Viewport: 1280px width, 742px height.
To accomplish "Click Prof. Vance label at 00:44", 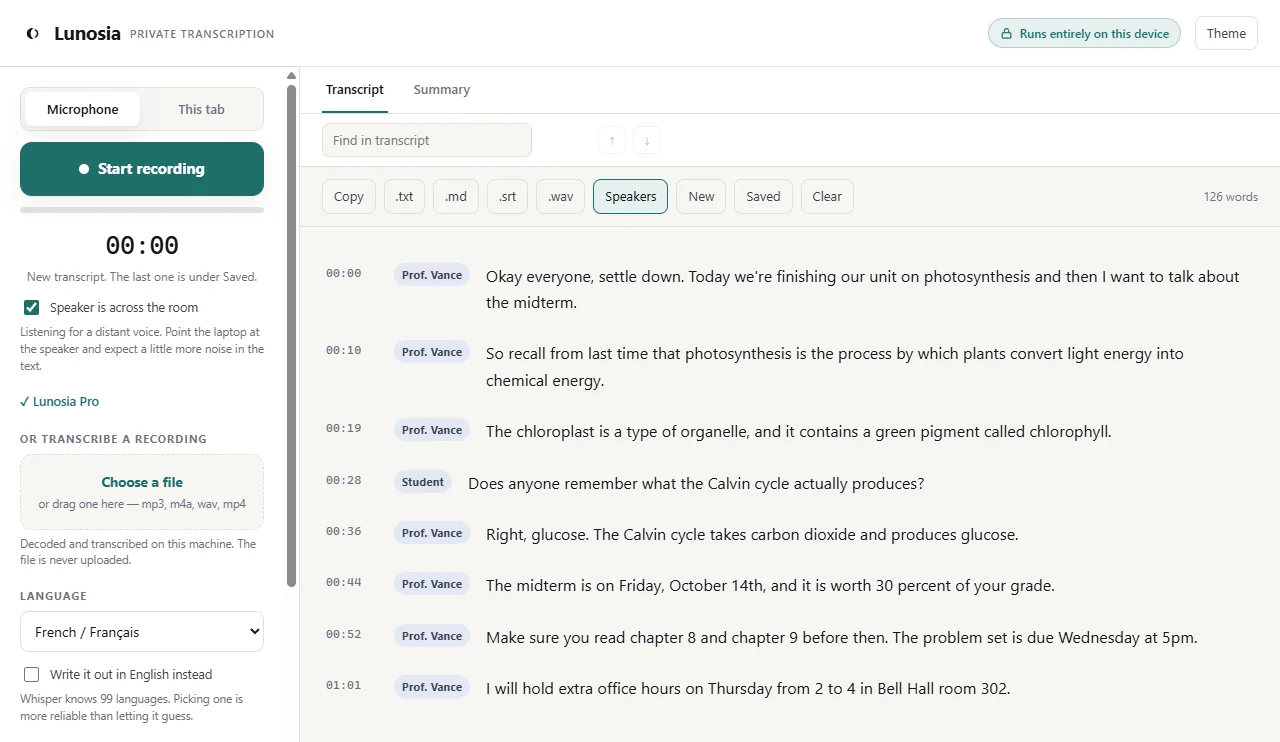I will pyautogui.click(x=432, y=584).
